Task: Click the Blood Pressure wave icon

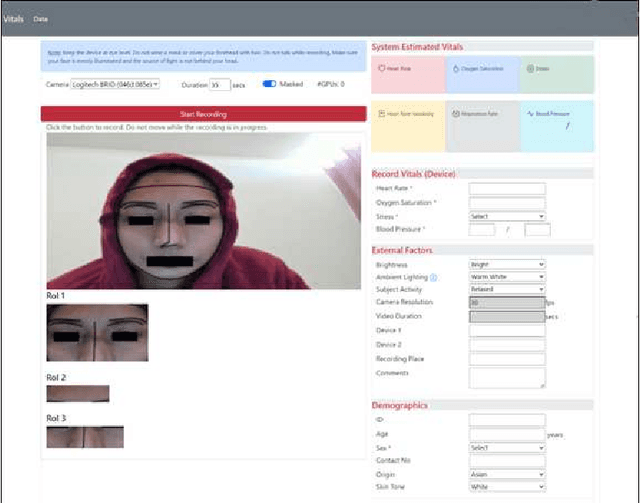Action: click(x=530, y=114)
